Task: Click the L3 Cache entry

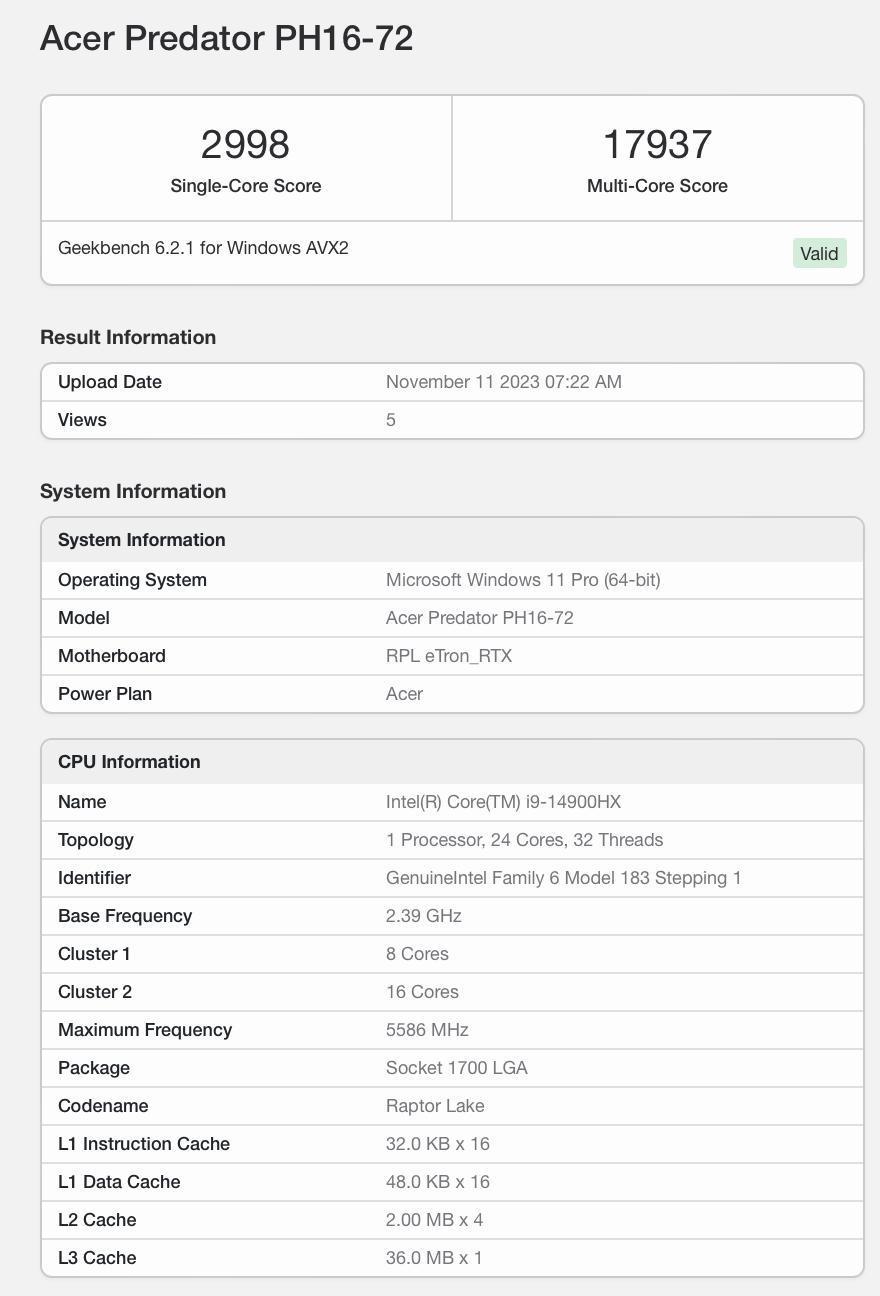Action: click(x=97, y=1257)
